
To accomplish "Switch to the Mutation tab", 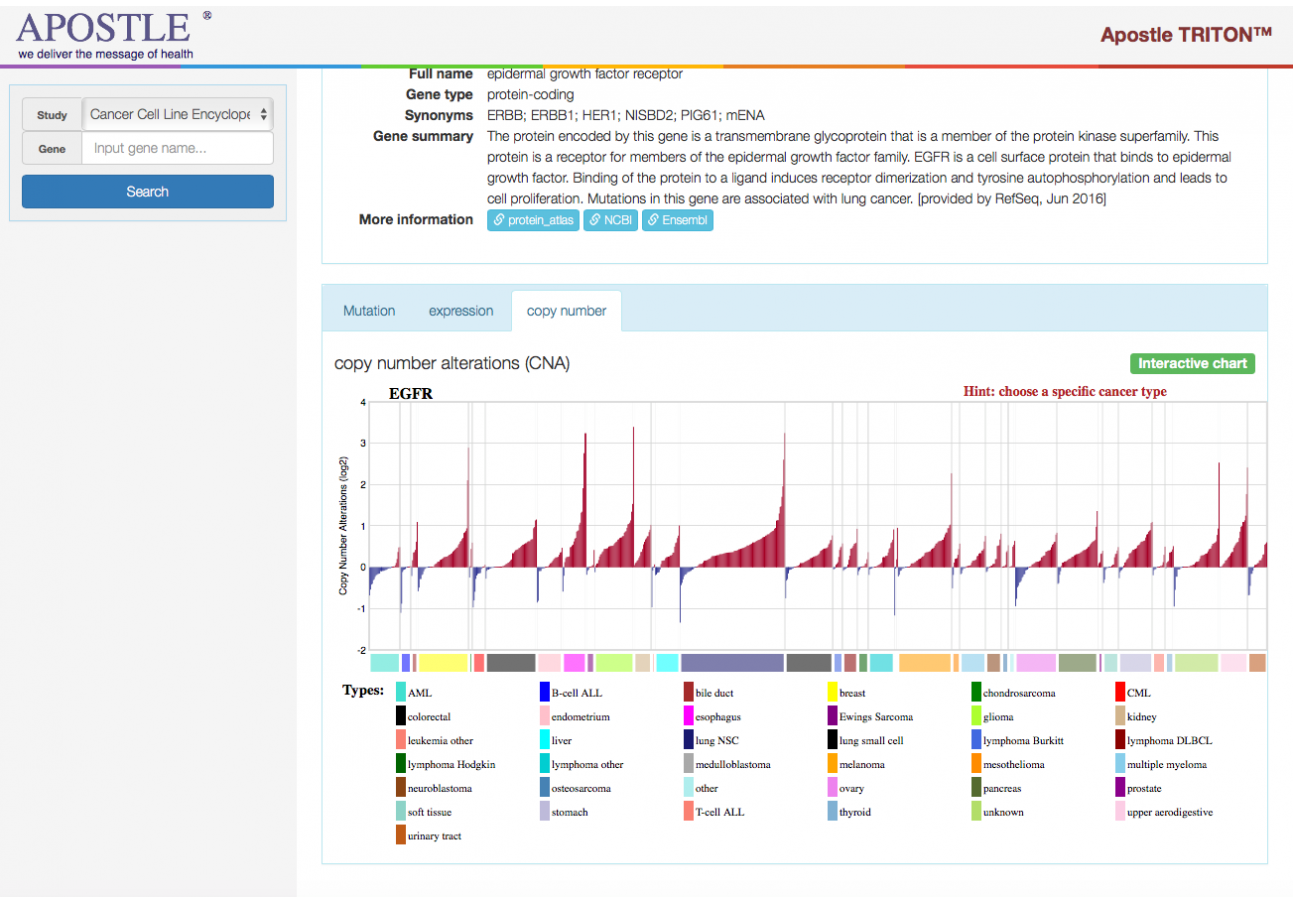I will coord(369,311).
